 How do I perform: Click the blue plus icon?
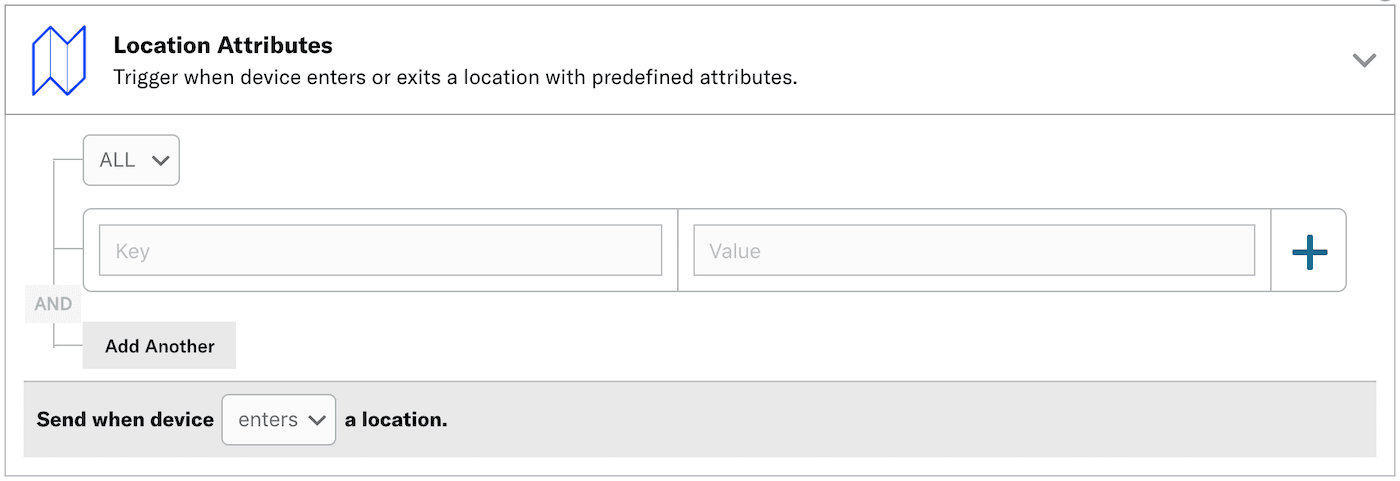tap(1309, 251)
